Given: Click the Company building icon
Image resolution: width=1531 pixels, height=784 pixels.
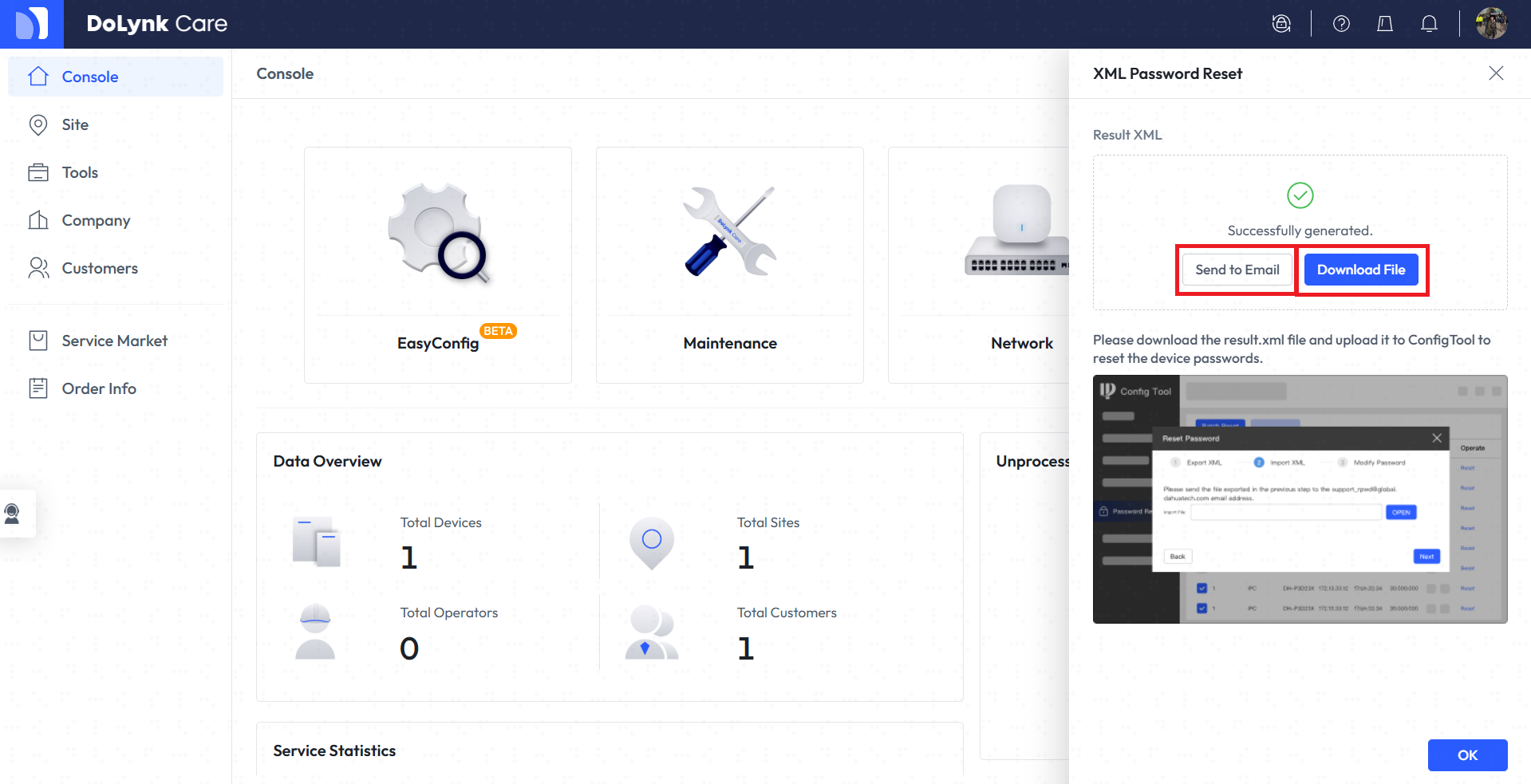Looking at the screenshot, I should click(38, 220).
